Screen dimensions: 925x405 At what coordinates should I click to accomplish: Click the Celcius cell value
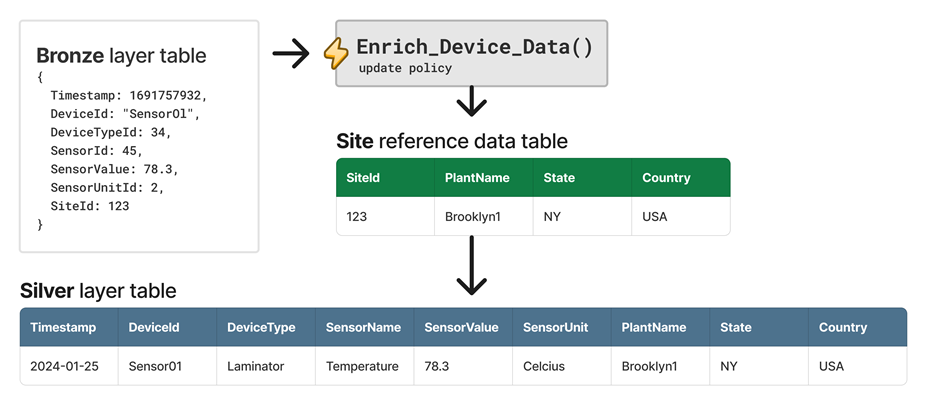tap(544, 366)
